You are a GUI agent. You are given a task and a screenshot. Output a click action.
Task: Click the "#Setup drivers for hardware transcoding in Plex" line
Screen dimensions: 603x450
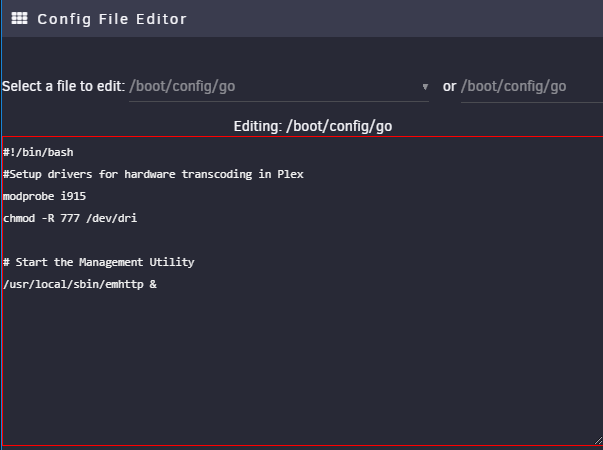(x=153, y=174)
